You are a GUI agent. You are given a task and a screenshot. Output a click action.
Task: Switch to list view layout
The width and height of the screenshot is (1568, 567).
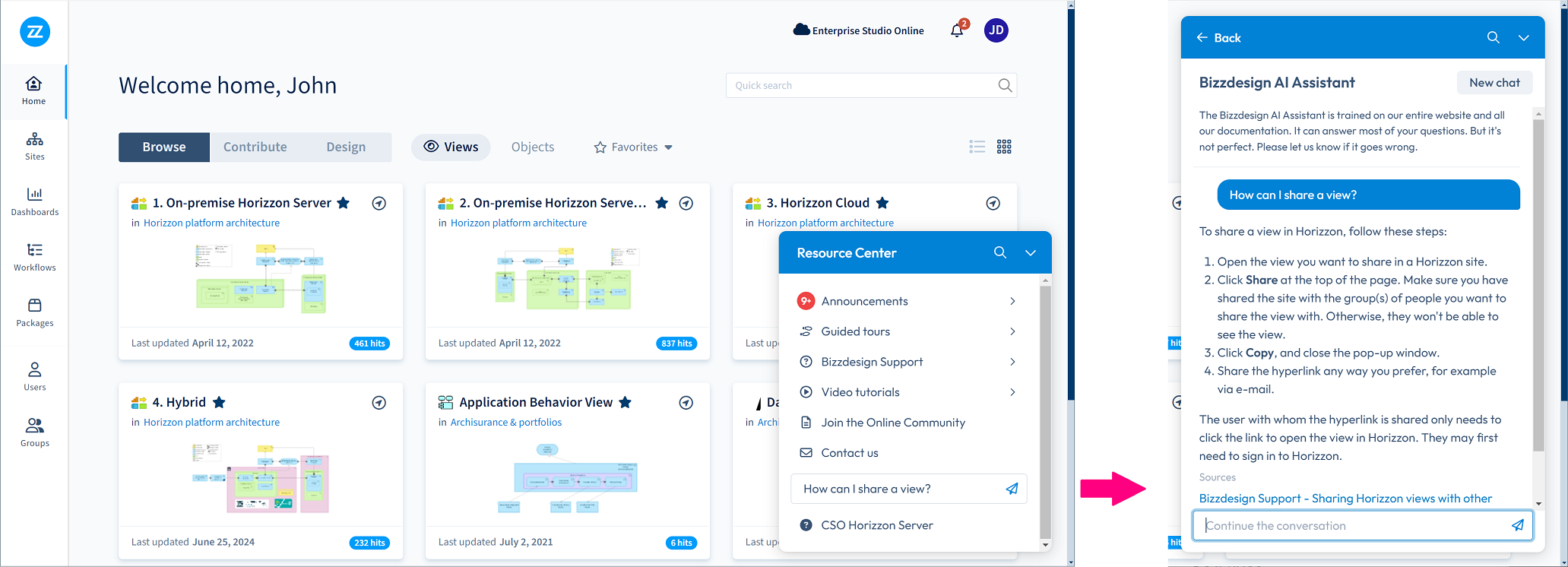point(977,147)
